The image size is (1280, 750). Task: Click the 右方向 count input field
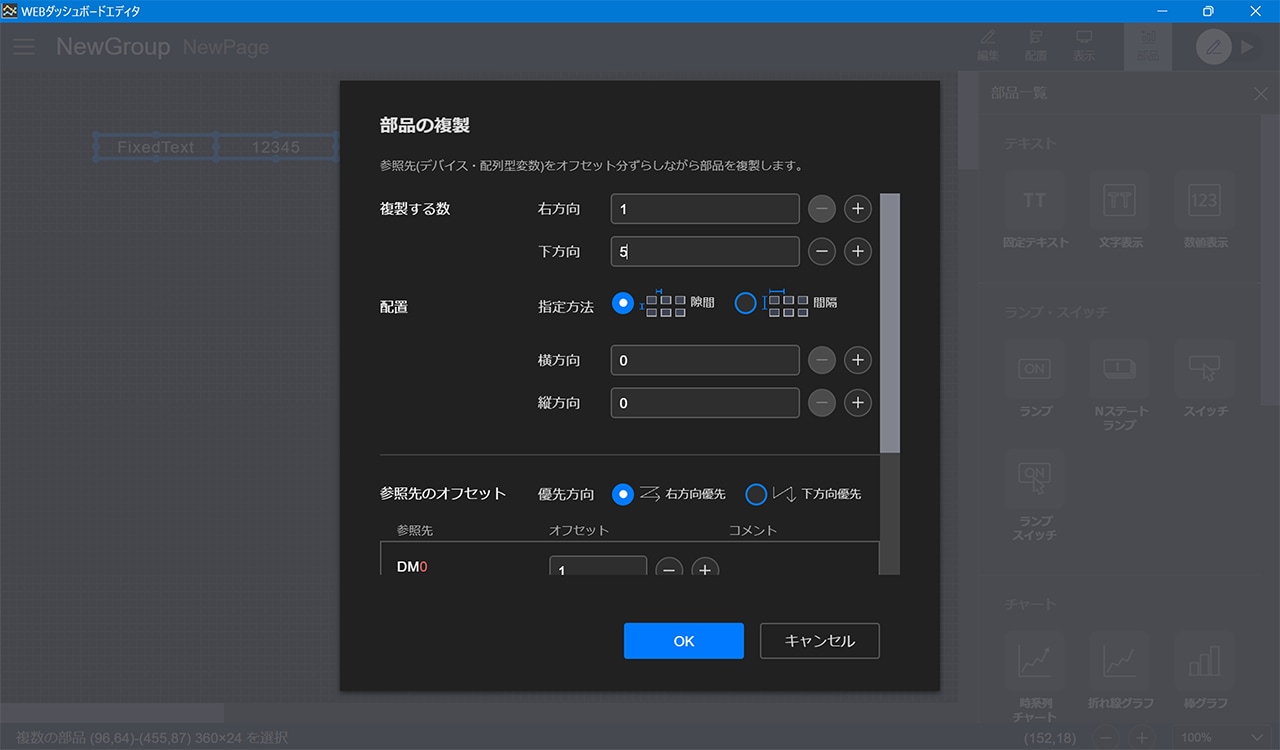click(x=704, y=209)
